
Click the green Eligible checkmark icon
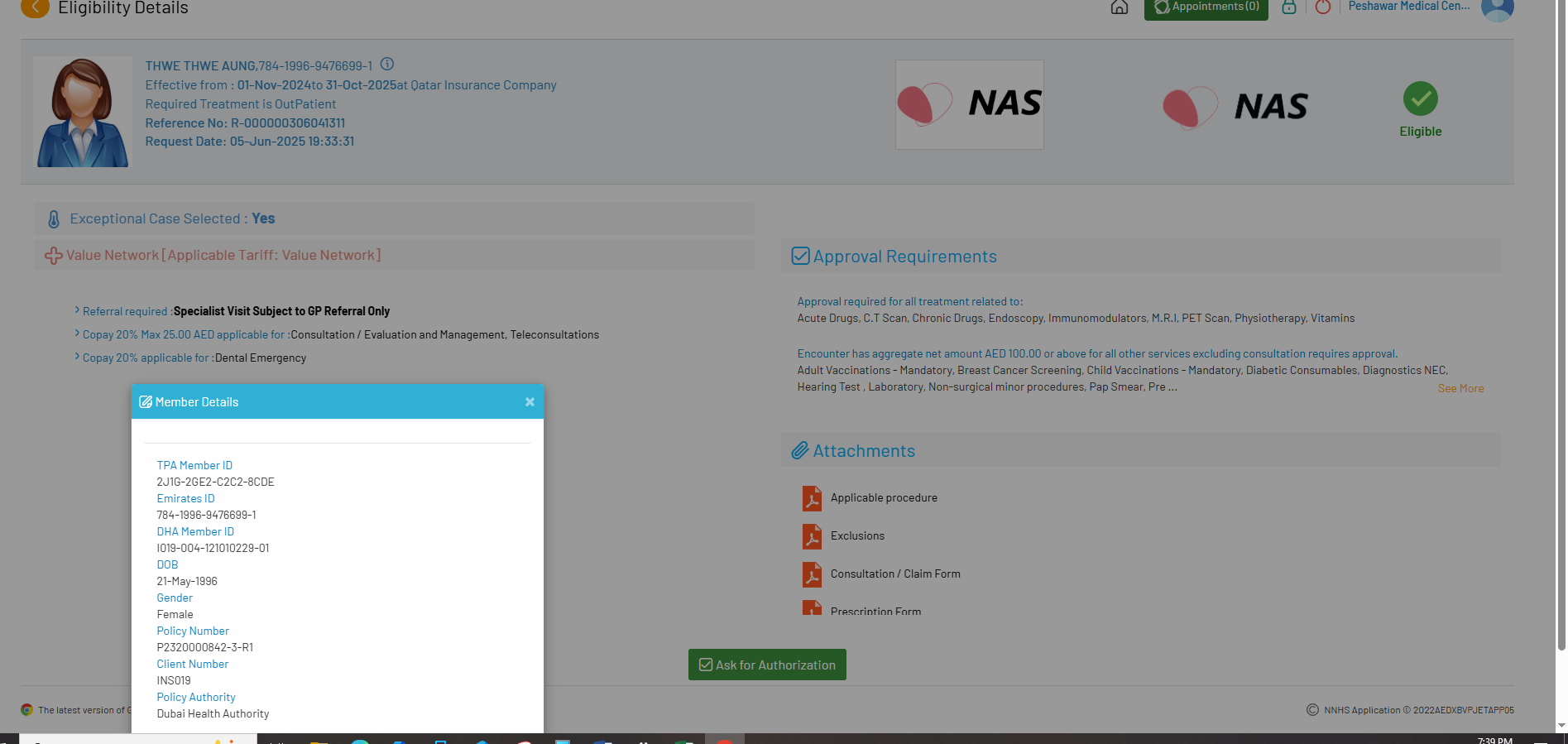1421,98
